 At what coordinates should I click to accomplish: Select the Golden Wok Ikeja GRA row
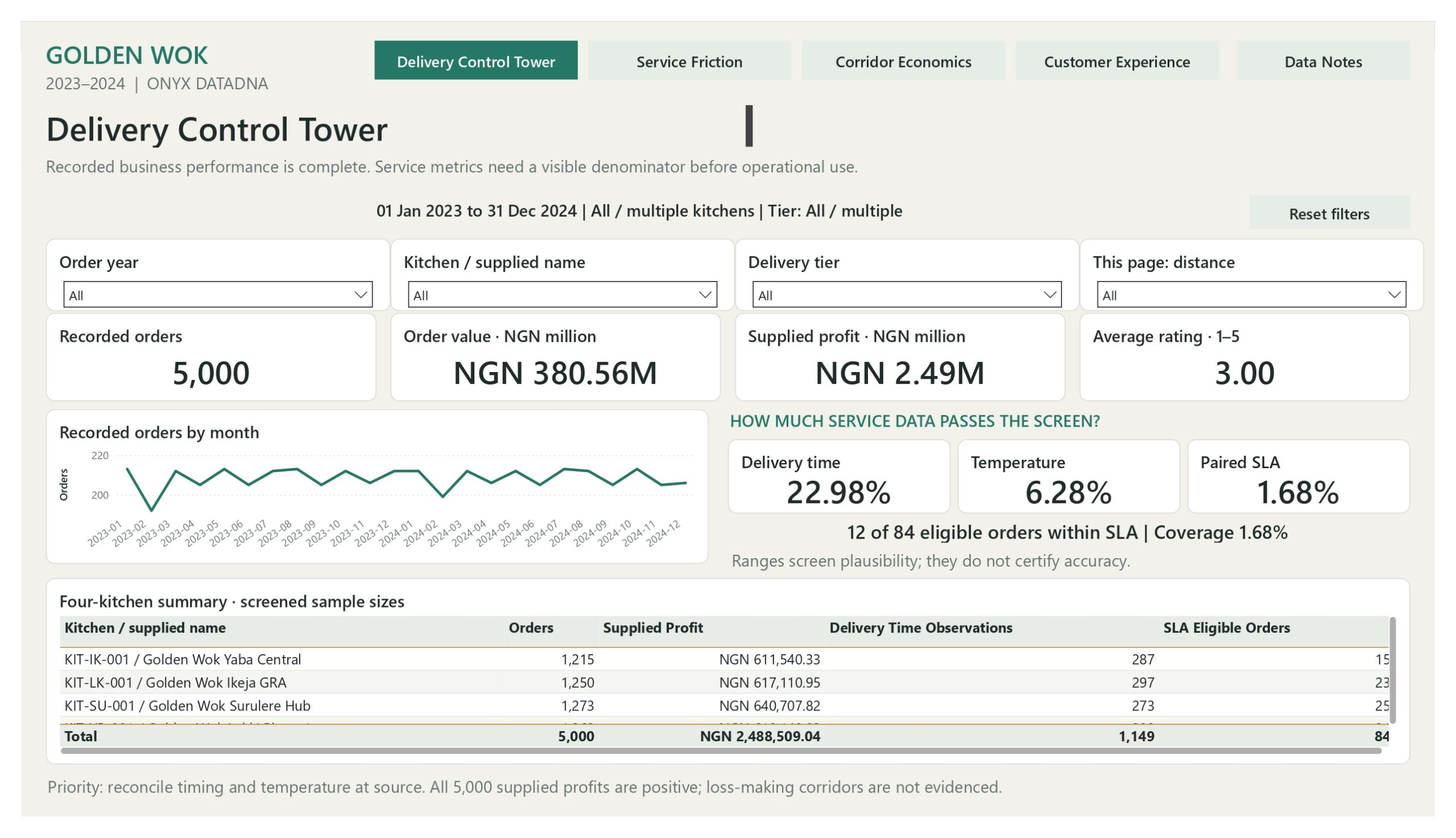pos(723,682)
